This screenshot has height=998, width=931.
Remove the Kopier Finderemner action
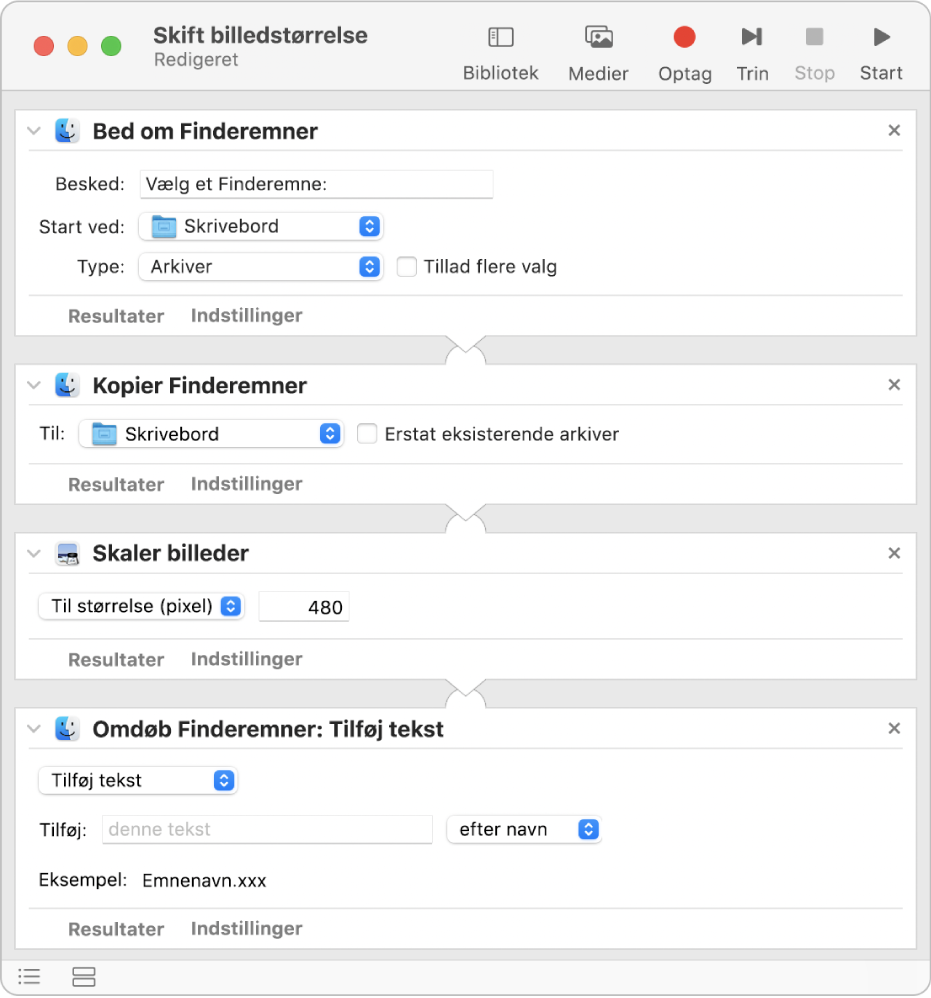pyautogui.click(x=894, y=385)
